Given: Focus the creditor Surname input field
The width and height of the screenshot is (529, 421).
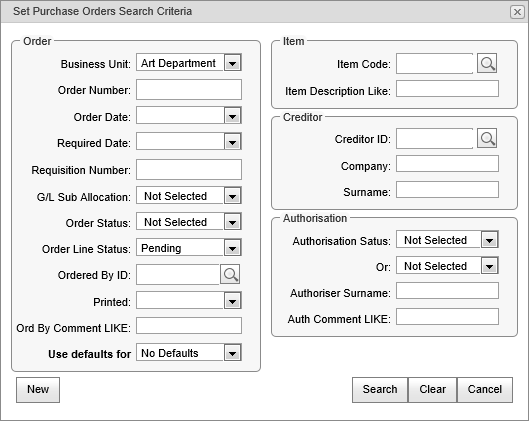Looking at the screenshot, I should pyautogui.click(x=447, y=190).
